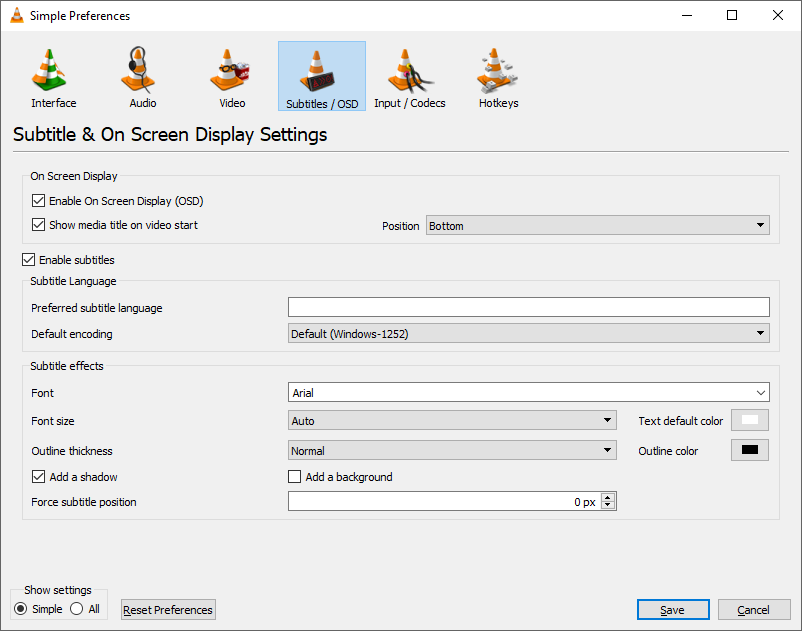Pick the Text default color swatch
The height and width of the screenshot is (631, 802).
(x=749, y=421)
